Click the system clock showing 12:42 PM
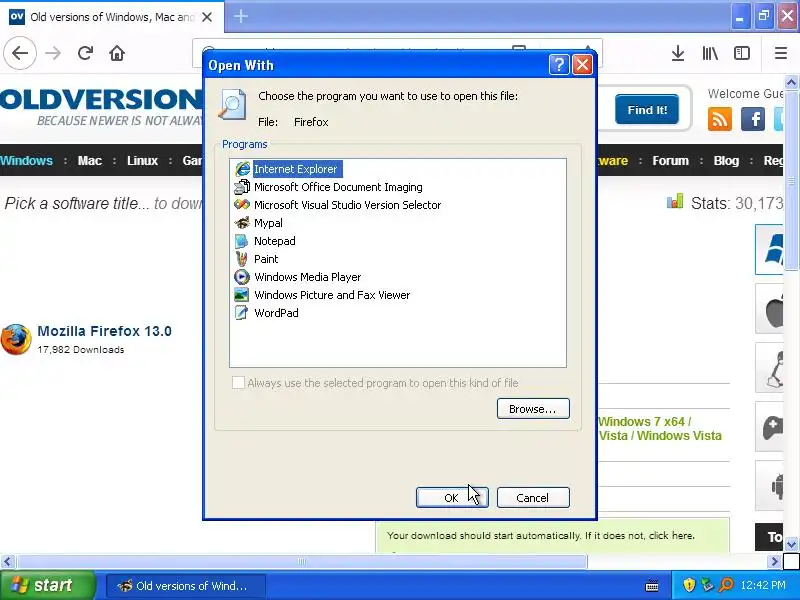 coord(763,585)
